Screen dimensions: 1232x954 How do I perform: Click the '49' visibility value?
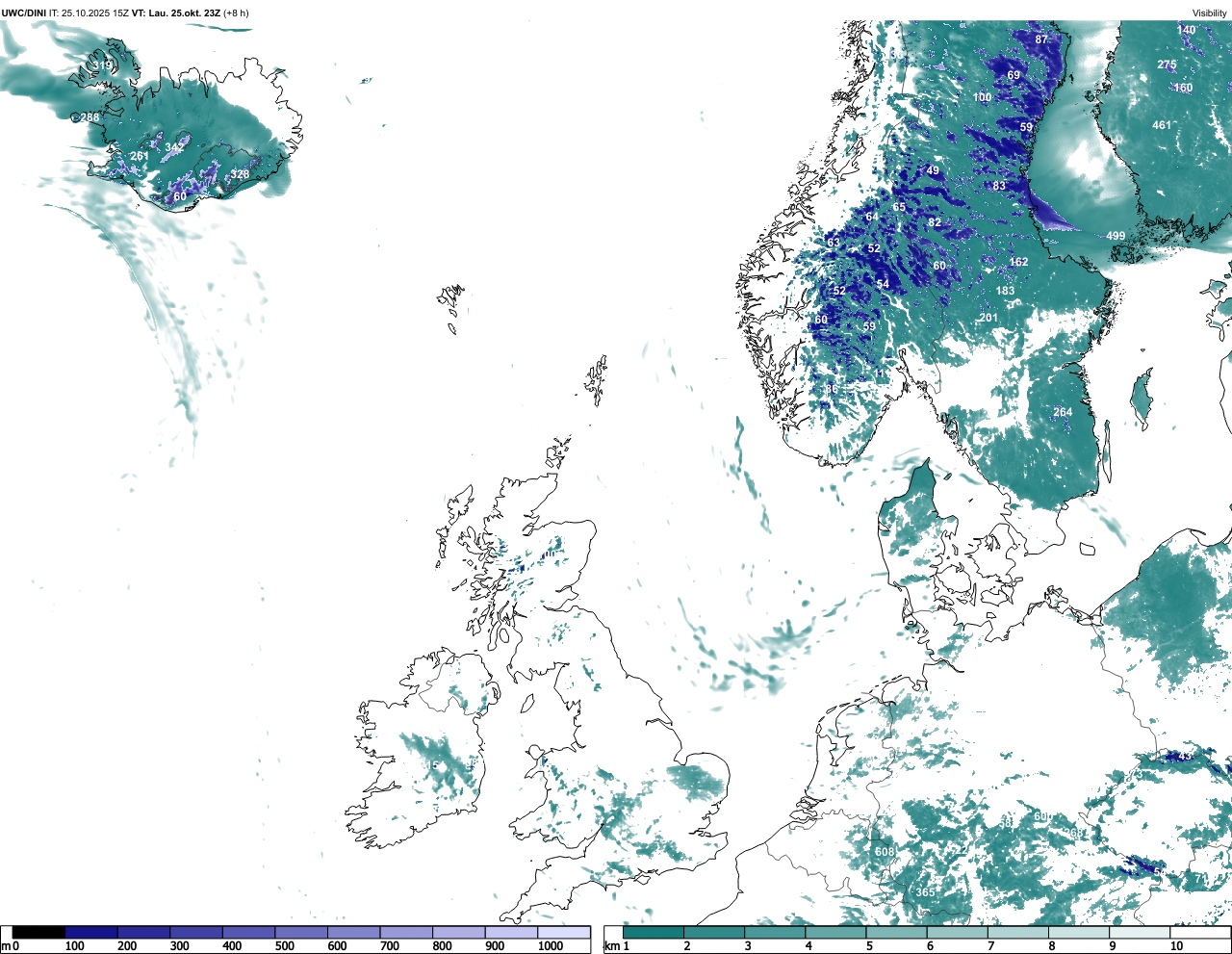(x=933, y=170)
